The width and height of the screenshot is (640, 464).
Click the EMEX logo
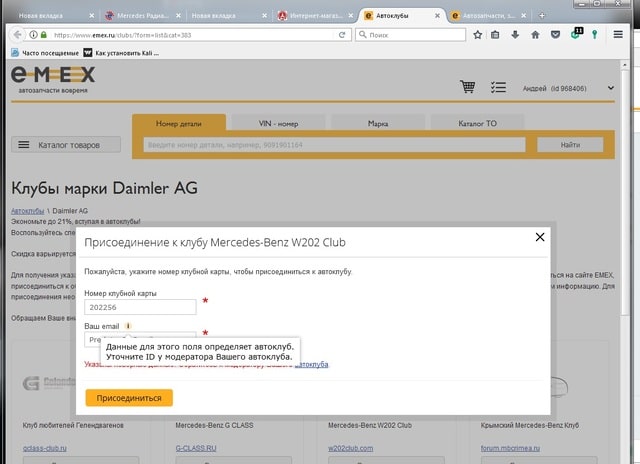click(x=53, y=79)
